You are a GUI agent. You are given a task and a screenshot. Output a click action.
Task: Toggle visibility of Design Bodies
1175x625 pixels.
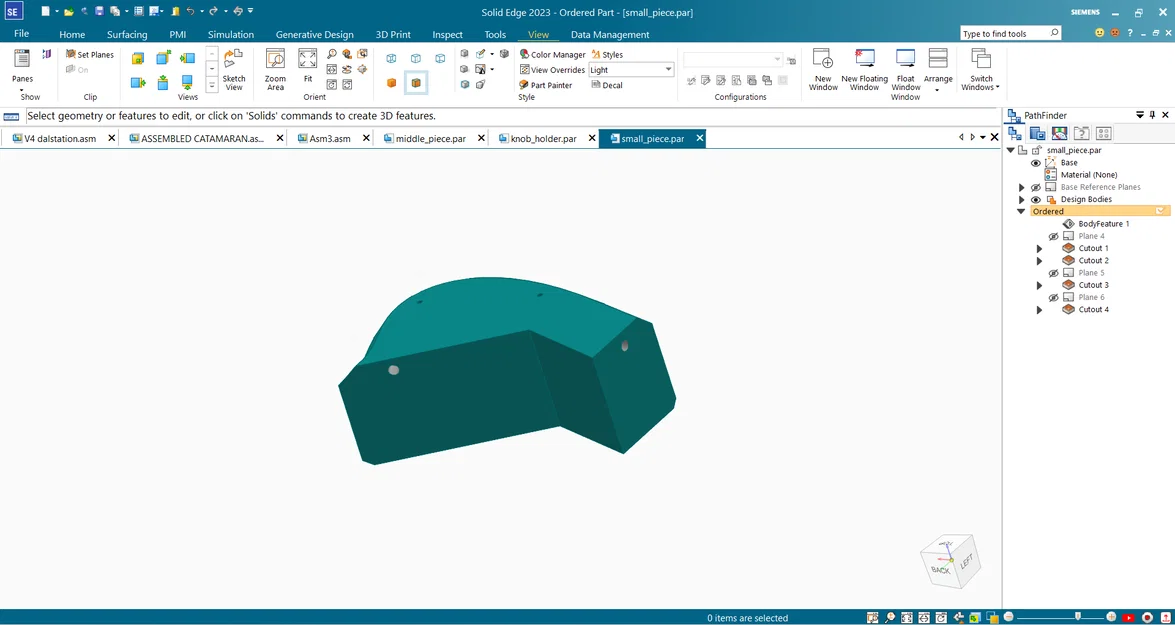[1036, 200]
